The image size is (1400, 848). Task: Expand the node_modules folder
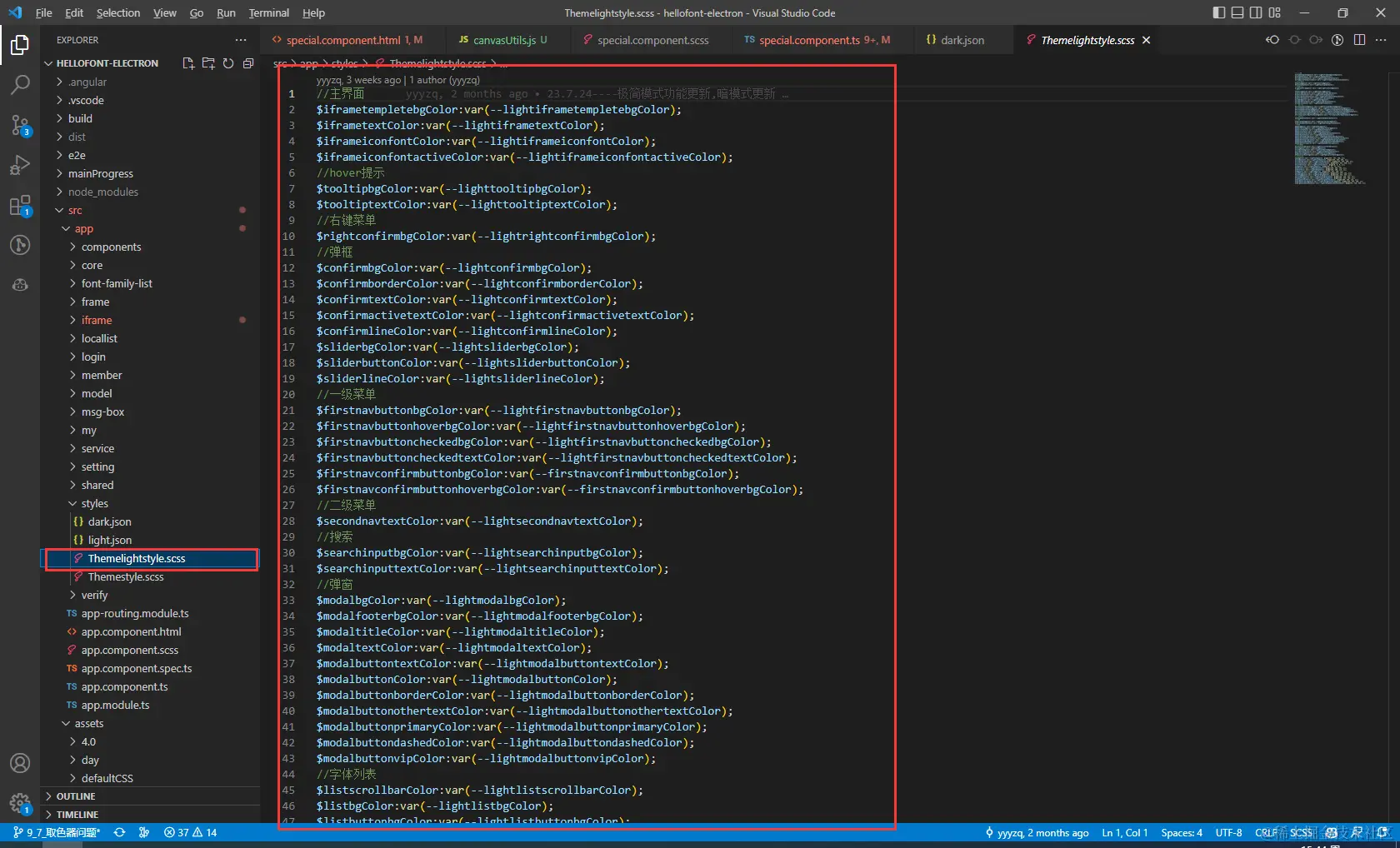60,192
